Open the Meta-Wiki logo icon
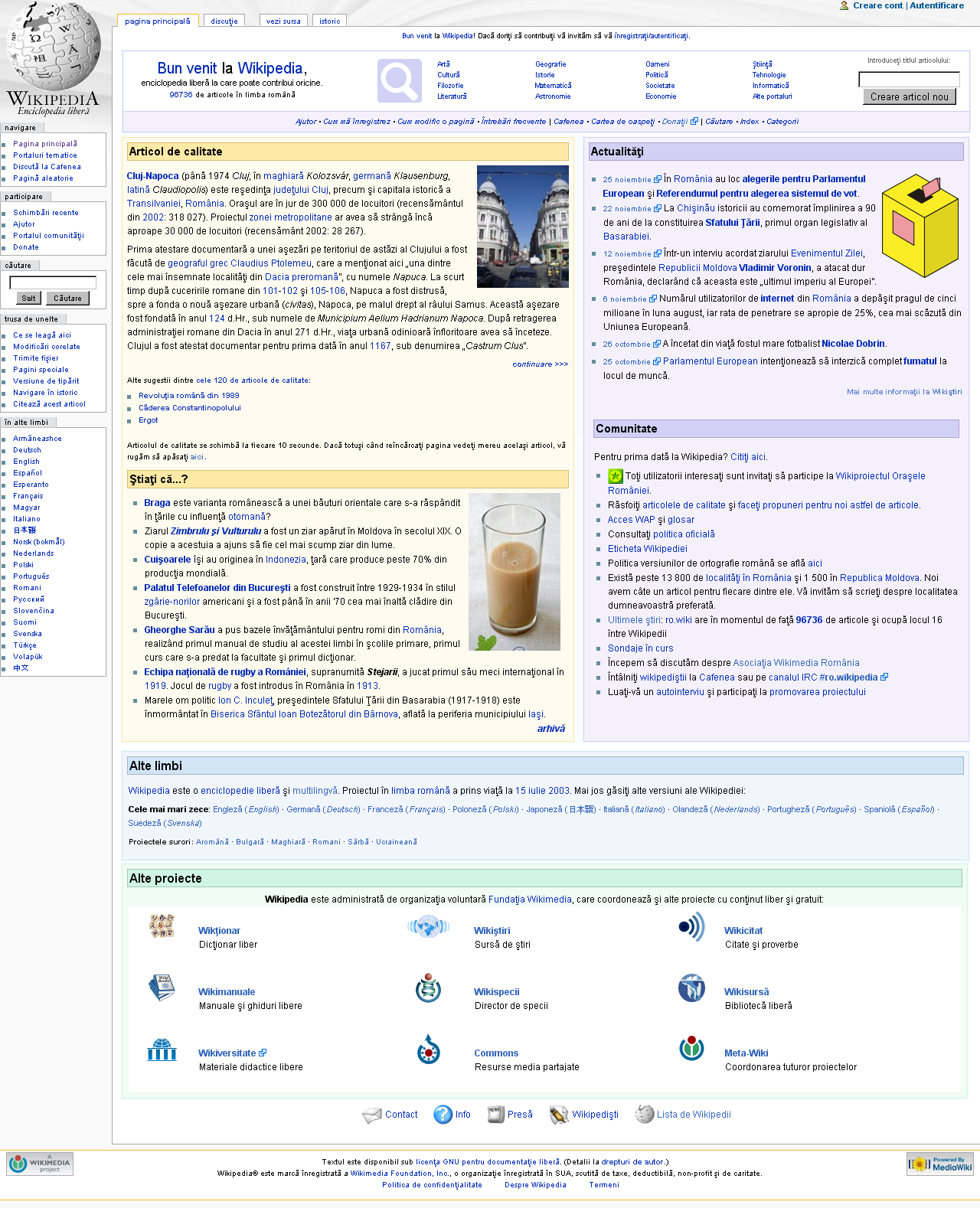The image size is (980, 1208). (x=691, y=1049)
